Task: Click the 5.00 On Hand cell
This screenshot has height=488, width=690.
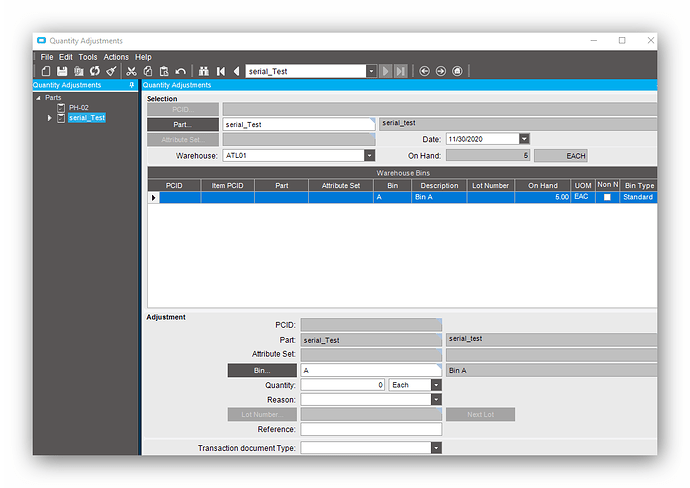Action: 543,197
